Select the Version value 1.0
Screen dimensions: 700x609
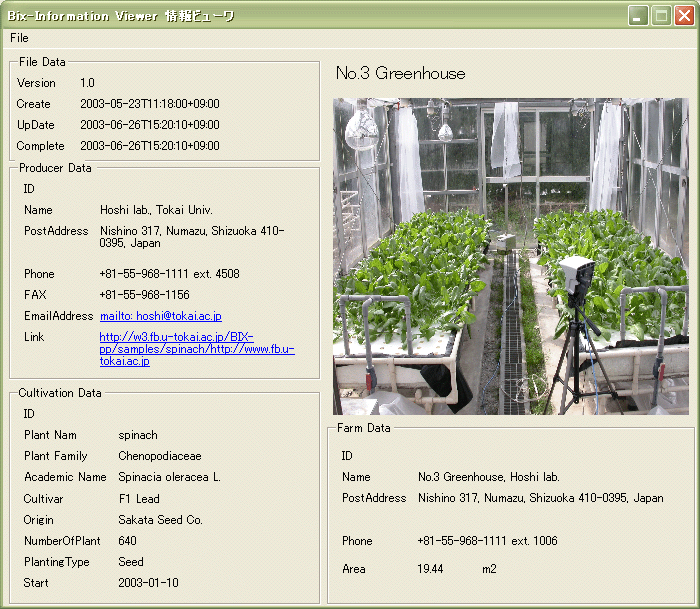(87, 83)
